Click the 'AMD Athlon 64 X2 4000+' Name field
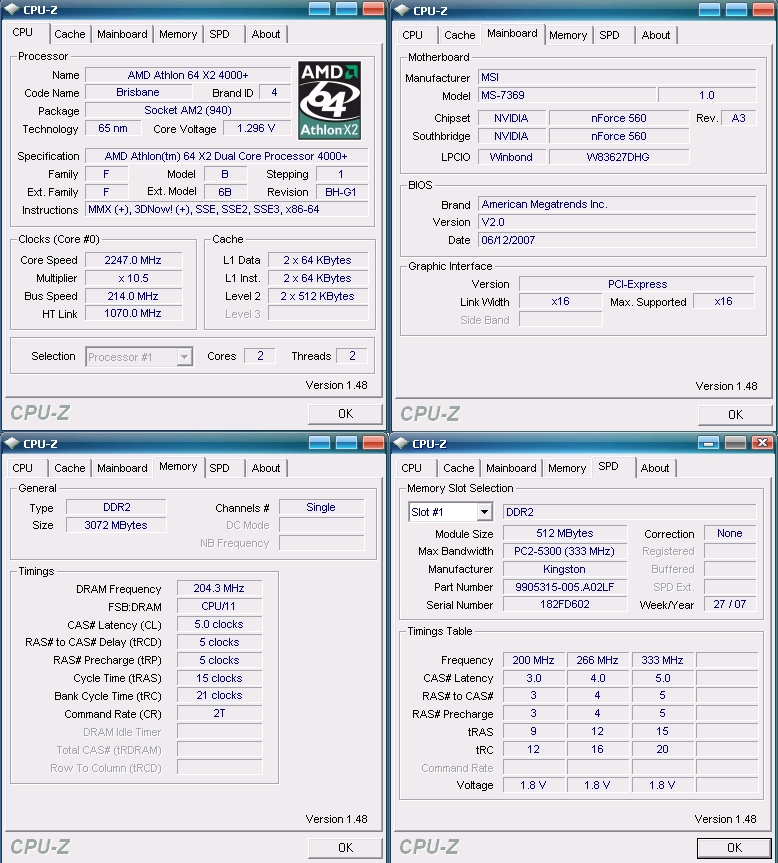This screenshot has height=863, width=778. tap(188, 75)
